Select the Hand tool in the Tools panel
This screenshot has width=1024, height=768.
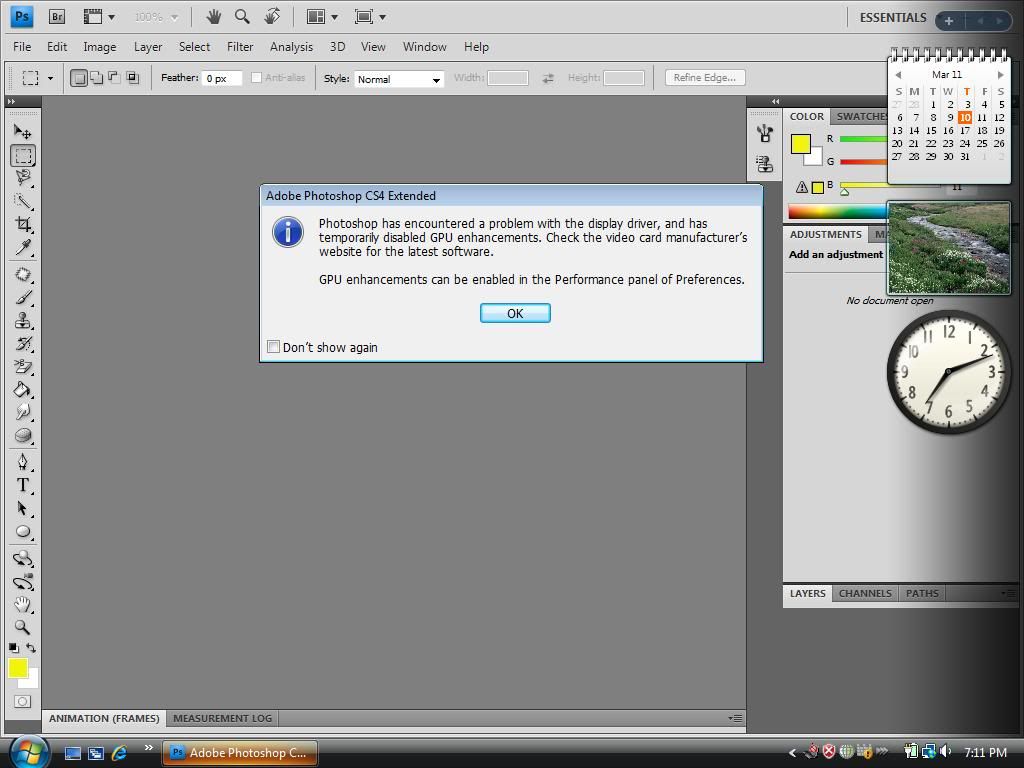pyautogui.click(x=23, y=605)
